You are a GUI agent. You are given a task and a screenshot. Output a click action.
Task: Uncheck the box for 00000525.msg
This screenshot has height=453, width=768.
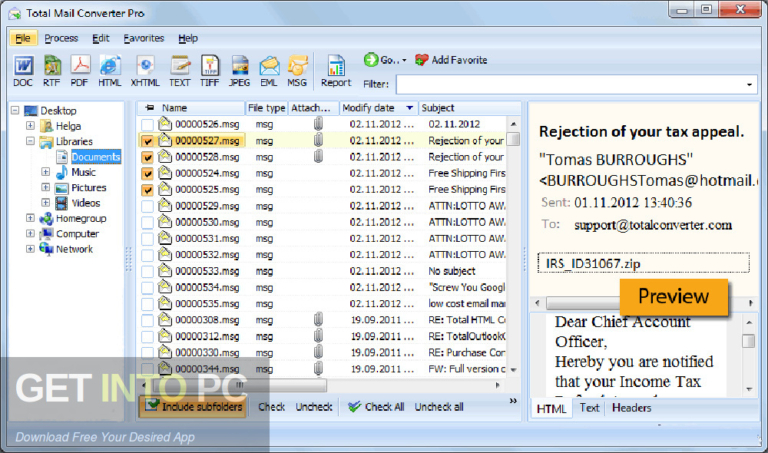(147, 190)
